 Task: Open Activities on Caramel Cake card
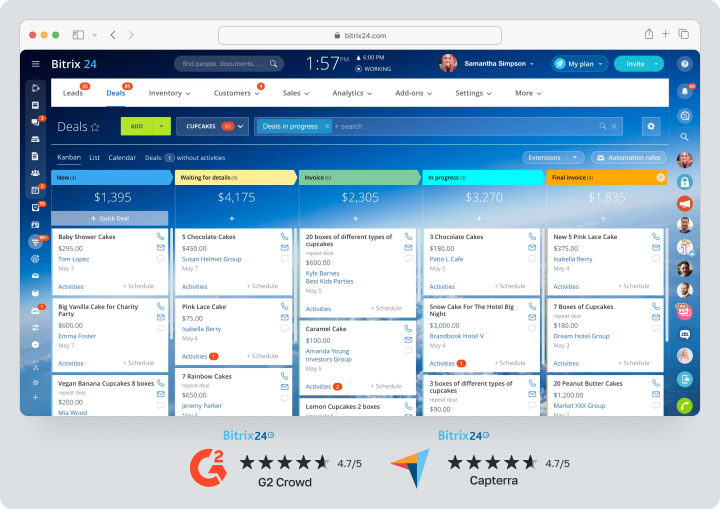pyautogui.click(x=318, y=386)
